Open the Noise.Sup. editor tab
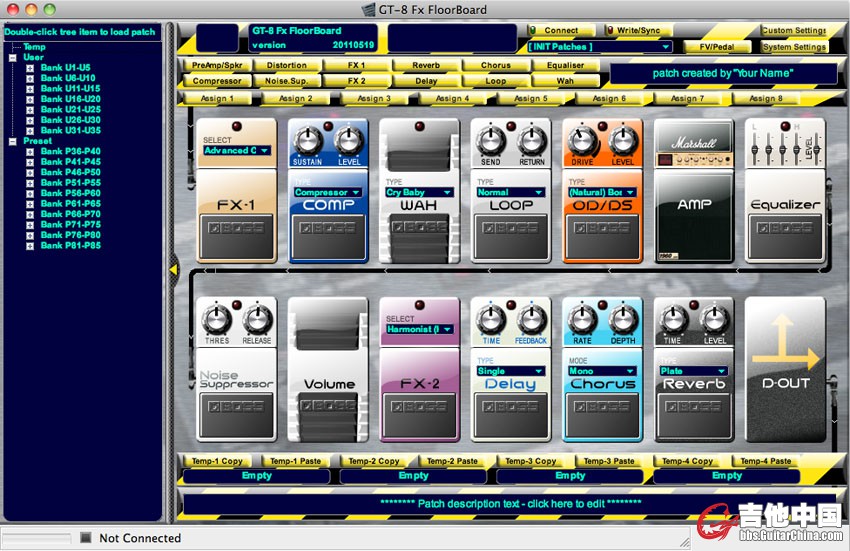 click(x=287, y=81)
